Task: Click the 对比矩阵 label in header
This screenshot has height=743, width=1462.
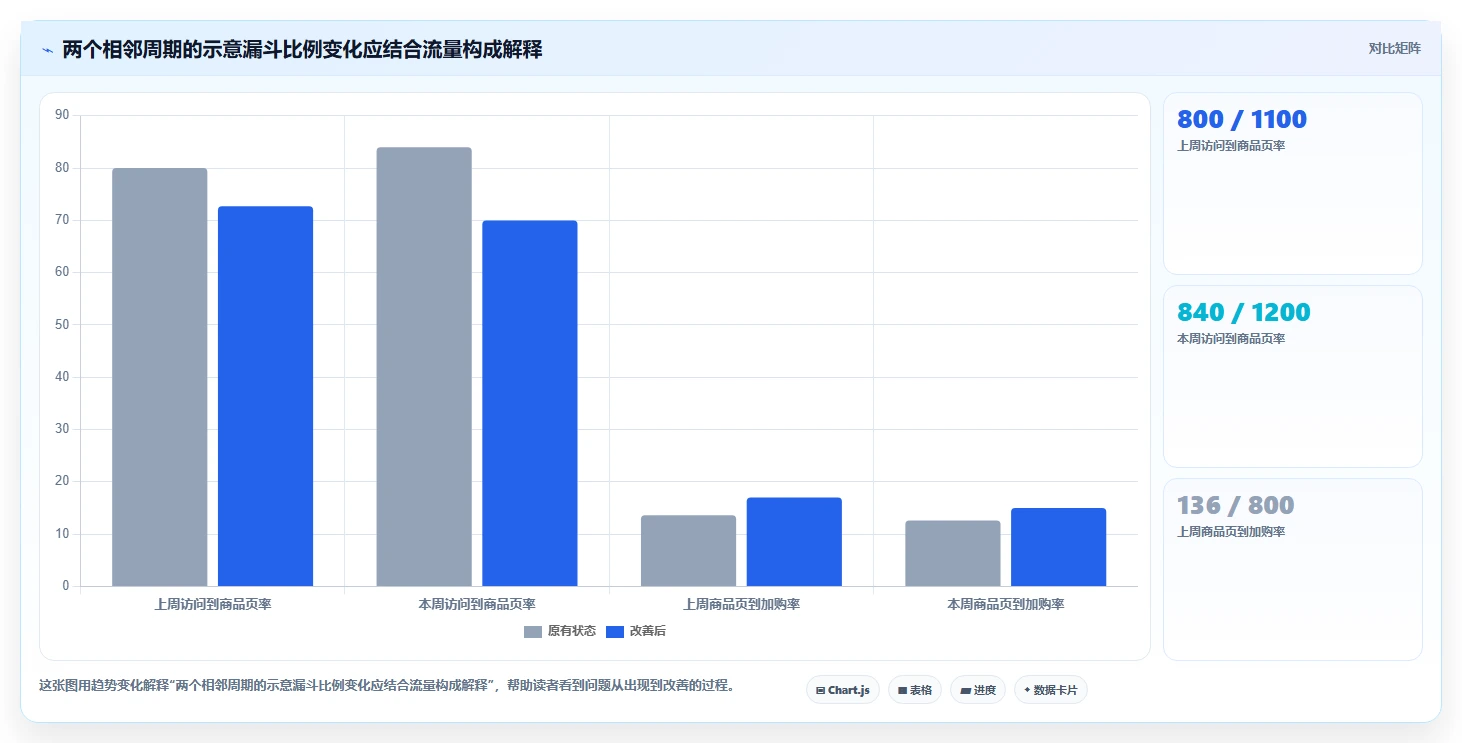Action: [1394, 48]
